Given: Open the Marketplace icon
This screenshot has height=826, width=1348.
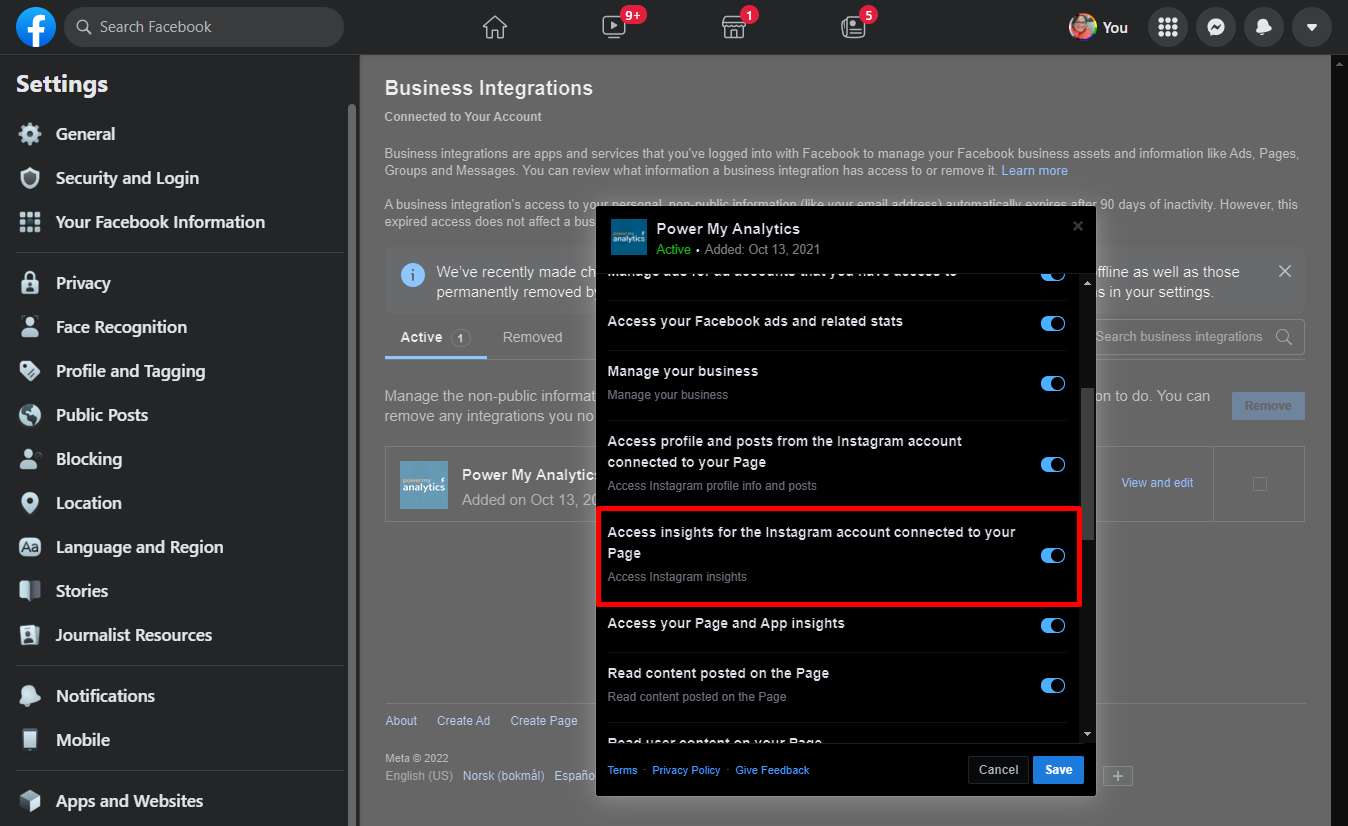Looking at the screenshot, I should [734, 27].
